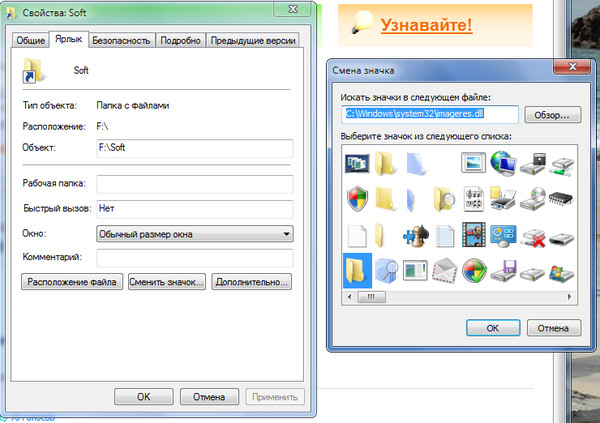Switch to the 'Общие' tab

point(31,40)
